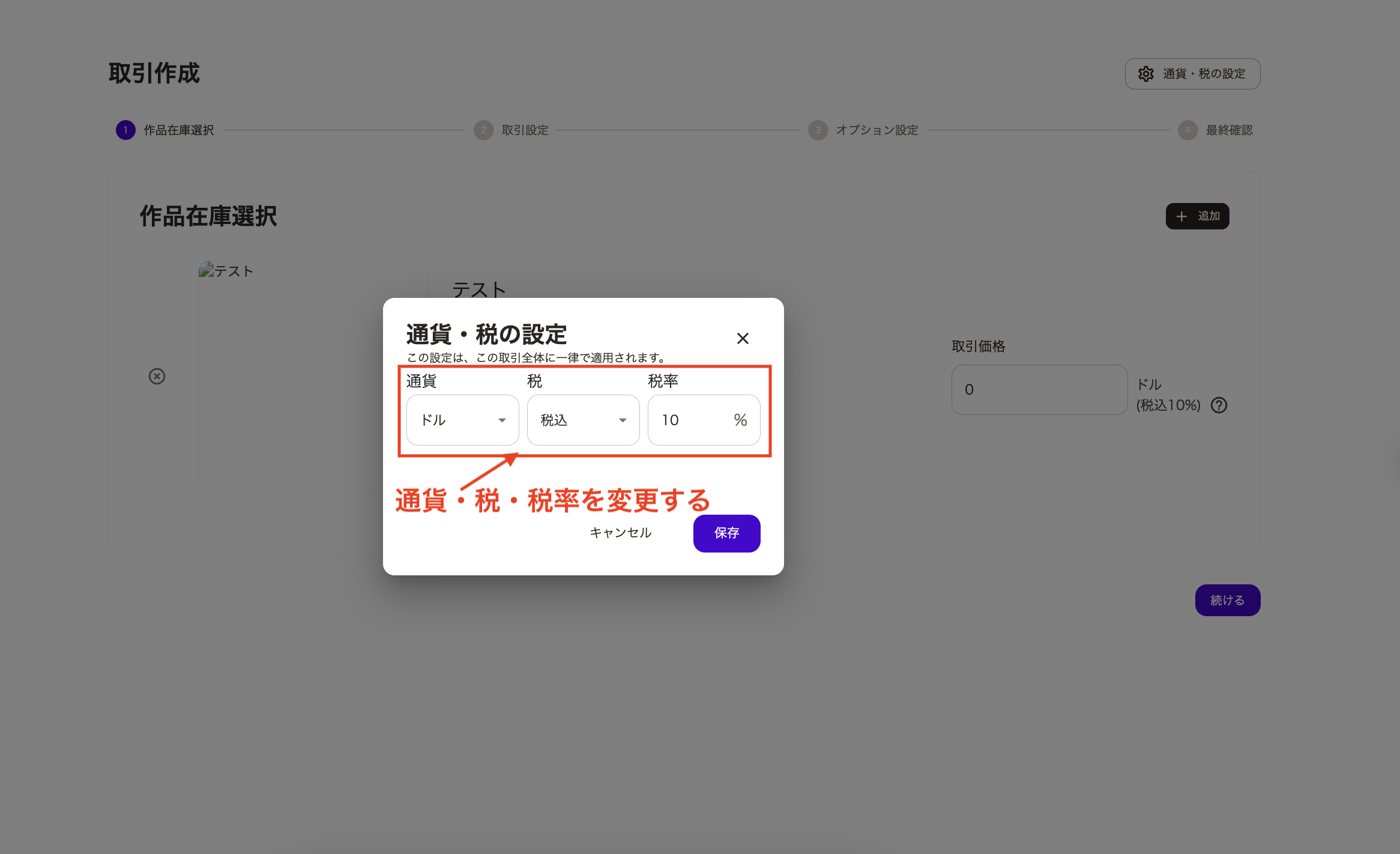Select step 3 オプション設定
1400x854 pixels.
point(863,130)
